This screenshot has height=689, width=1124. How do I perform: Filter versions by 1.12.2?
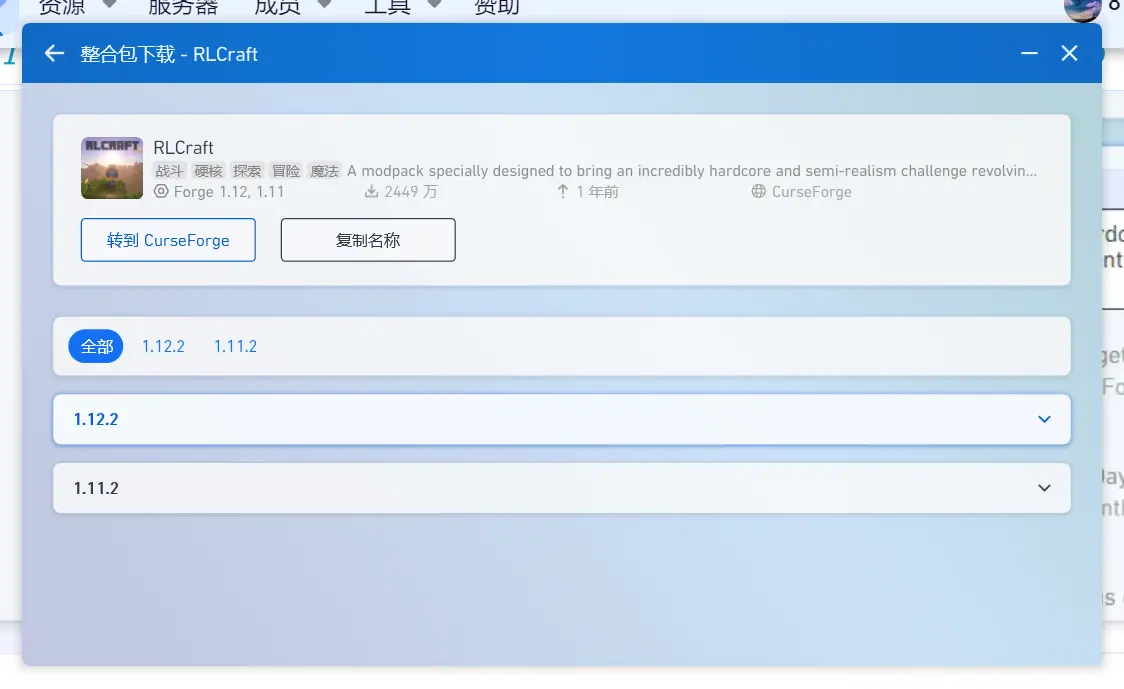[163, 346]
